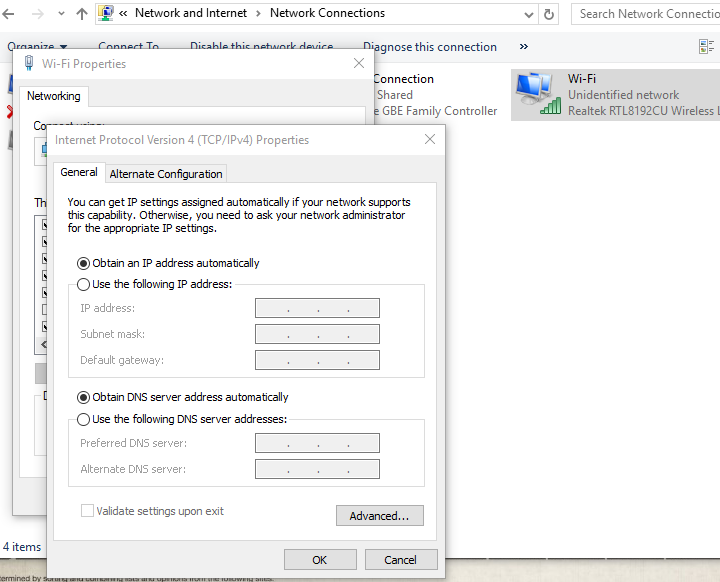
Task: Click the 4 items status text
Action: pyautogui.click(x=22, y=547)
